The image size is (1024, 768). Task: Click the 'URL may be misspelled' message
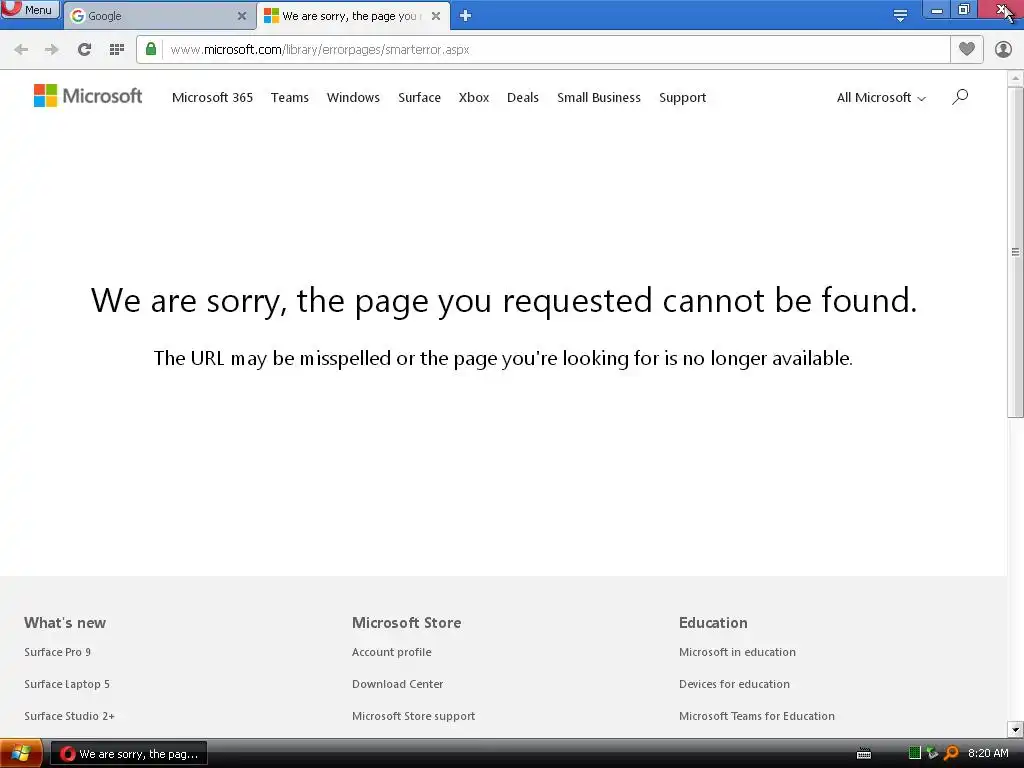[x=503, y=359]
